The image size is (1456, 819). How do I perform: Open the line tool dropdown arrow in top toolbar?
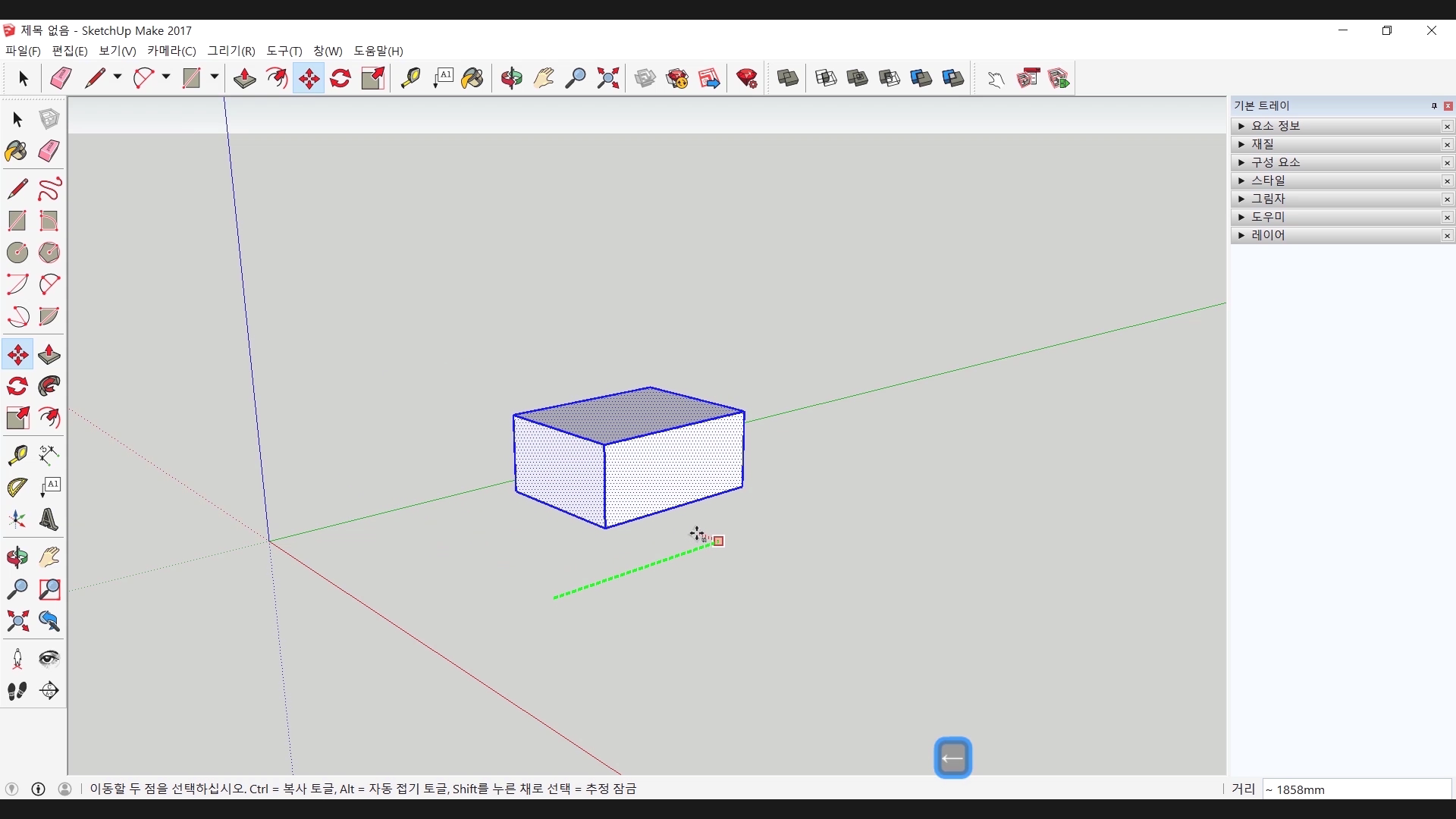118,77
